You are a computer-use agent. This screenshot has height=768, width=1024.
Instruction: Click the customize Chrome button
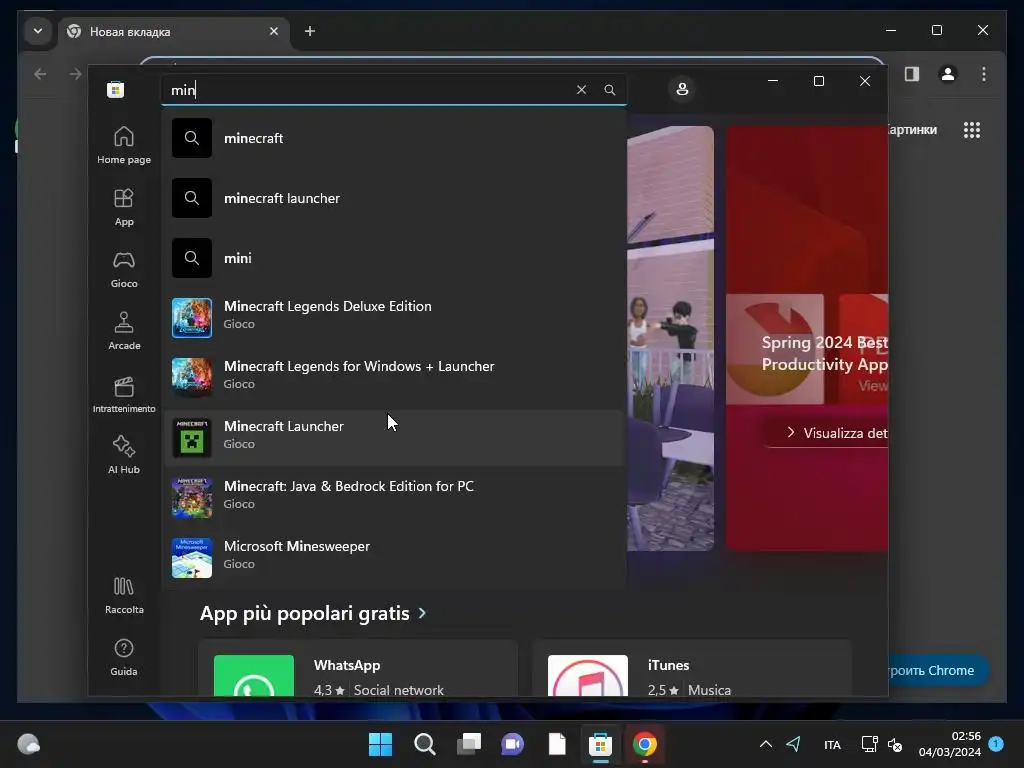[x=938, y=670]
